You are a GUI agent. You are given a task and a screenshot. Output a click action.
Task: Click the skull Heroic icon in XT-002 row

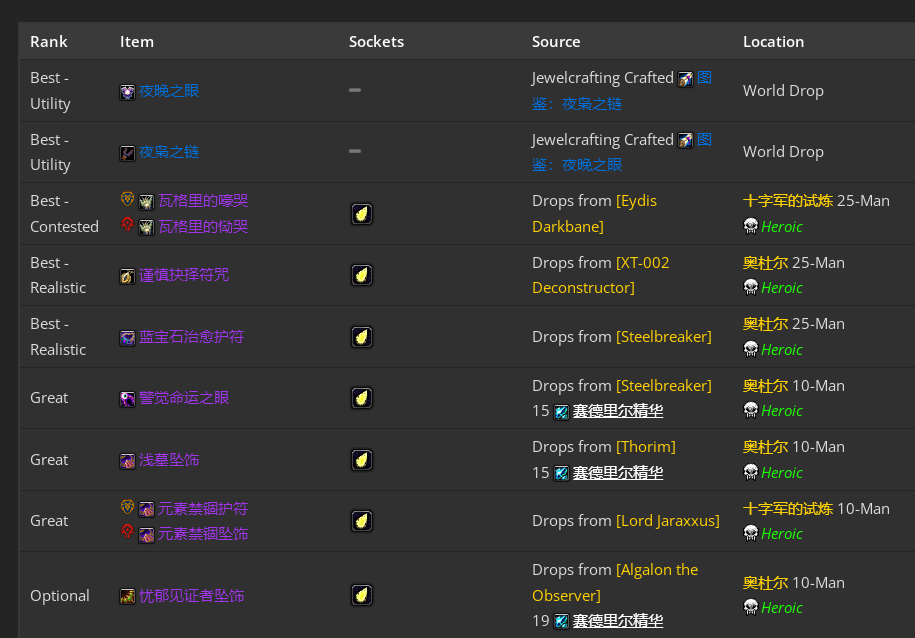point(750,287)
